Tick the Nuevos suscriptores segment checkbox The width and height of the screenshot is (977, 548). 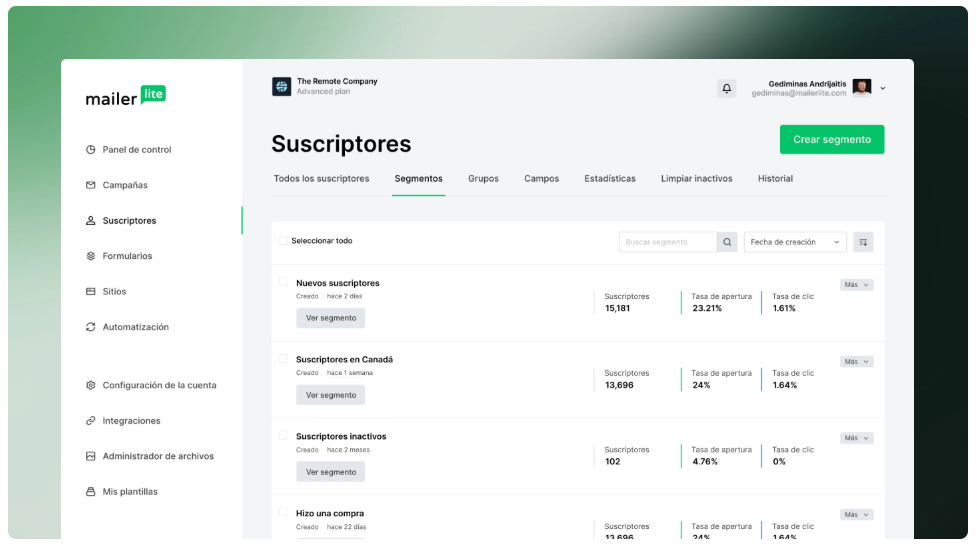coord(283,283)
